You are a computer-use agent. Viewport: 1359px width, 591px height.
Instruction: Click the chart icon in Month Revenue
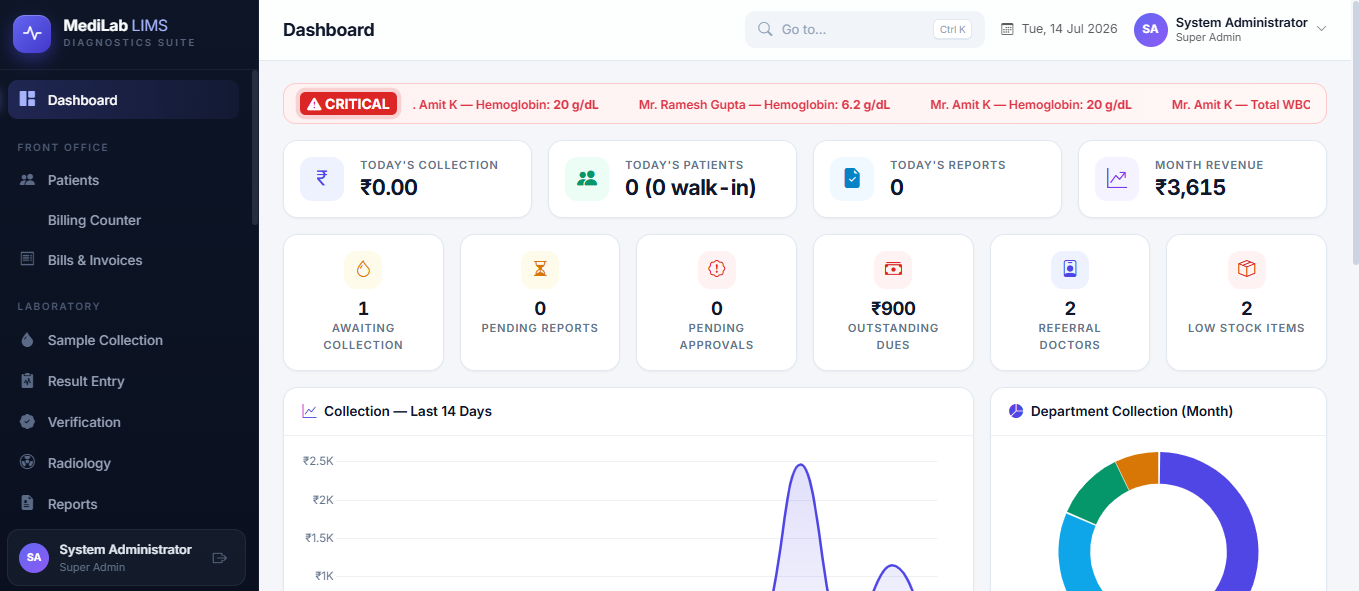(1117, 179)
